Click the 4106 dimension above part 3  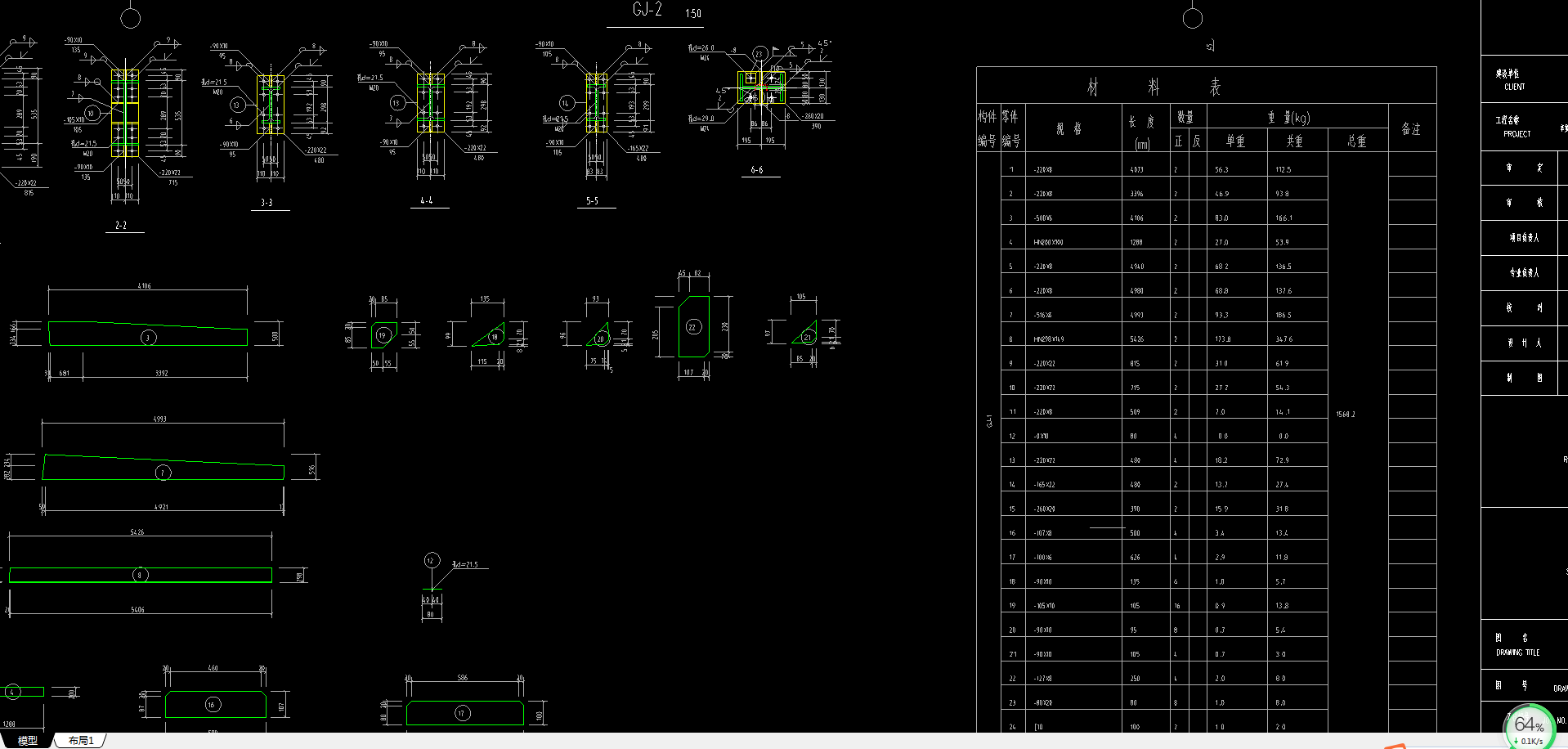tap(145, 286)
